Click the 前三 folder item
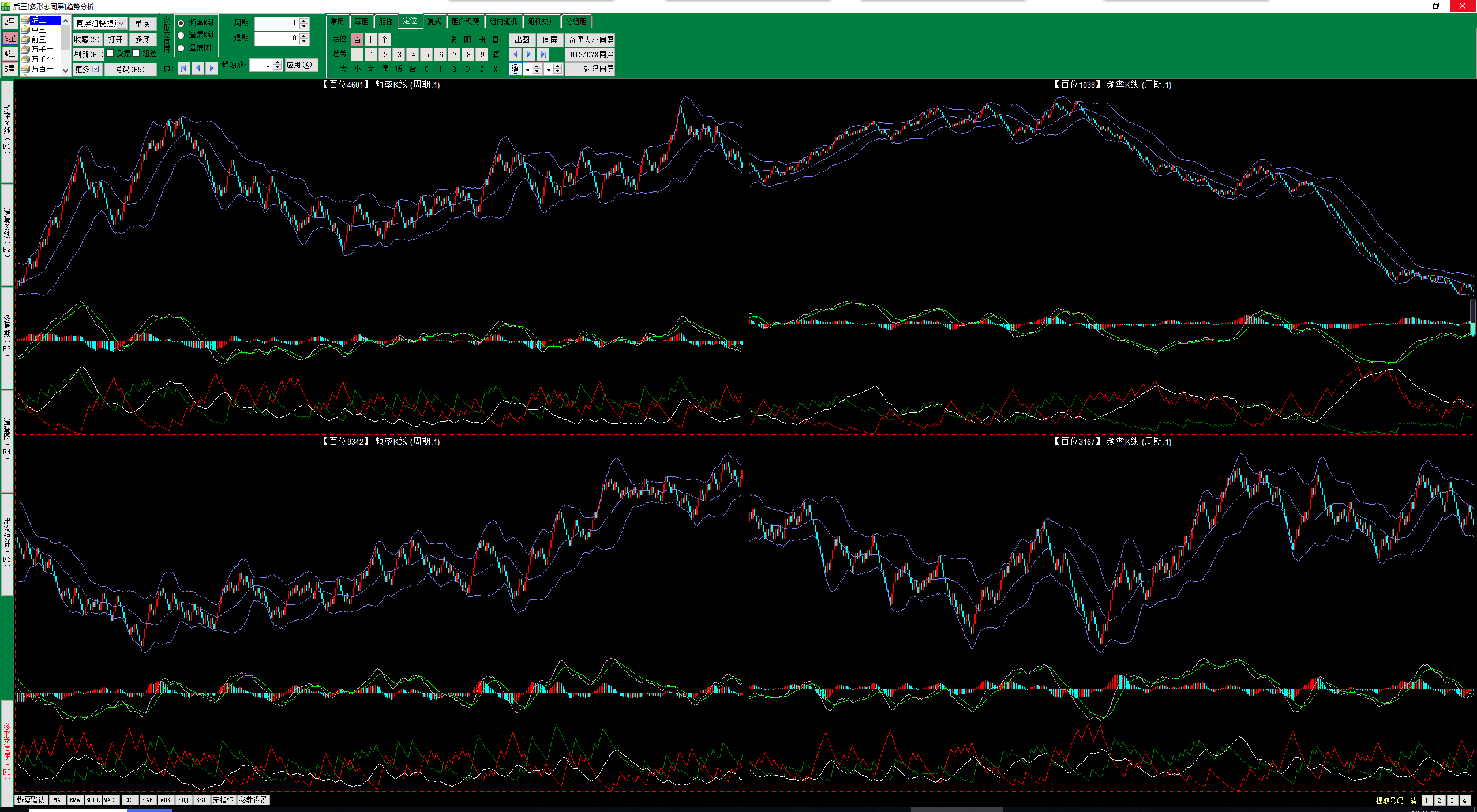Image resolution: width=1477 pixels, height=812 pixels. click(x=38, y=39)
